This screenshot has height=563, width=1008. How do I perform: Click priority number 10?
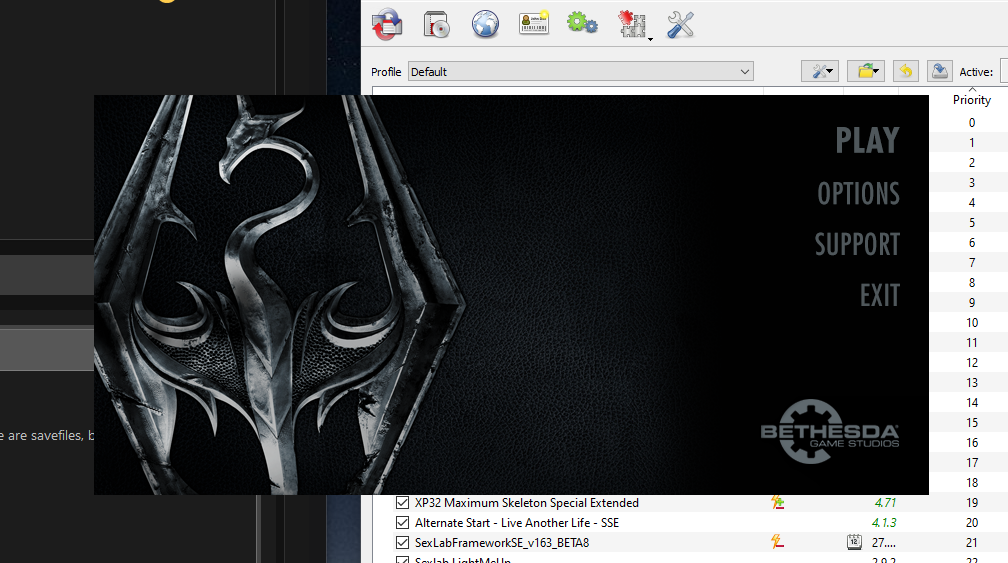click(971, 323)
